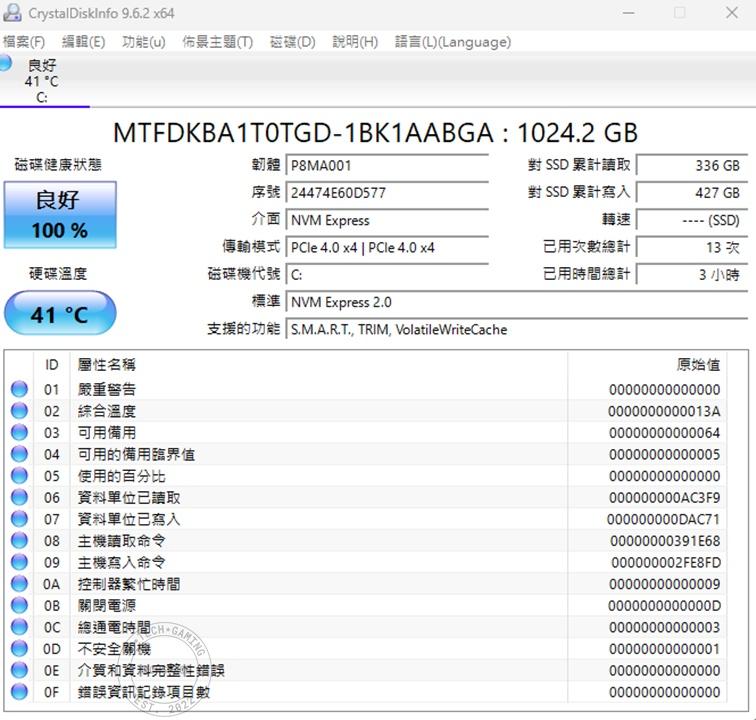This screenshot has width=756, height=720.
Task: Select the C: drive tab showing 41 °C
Action: point(42,81)
